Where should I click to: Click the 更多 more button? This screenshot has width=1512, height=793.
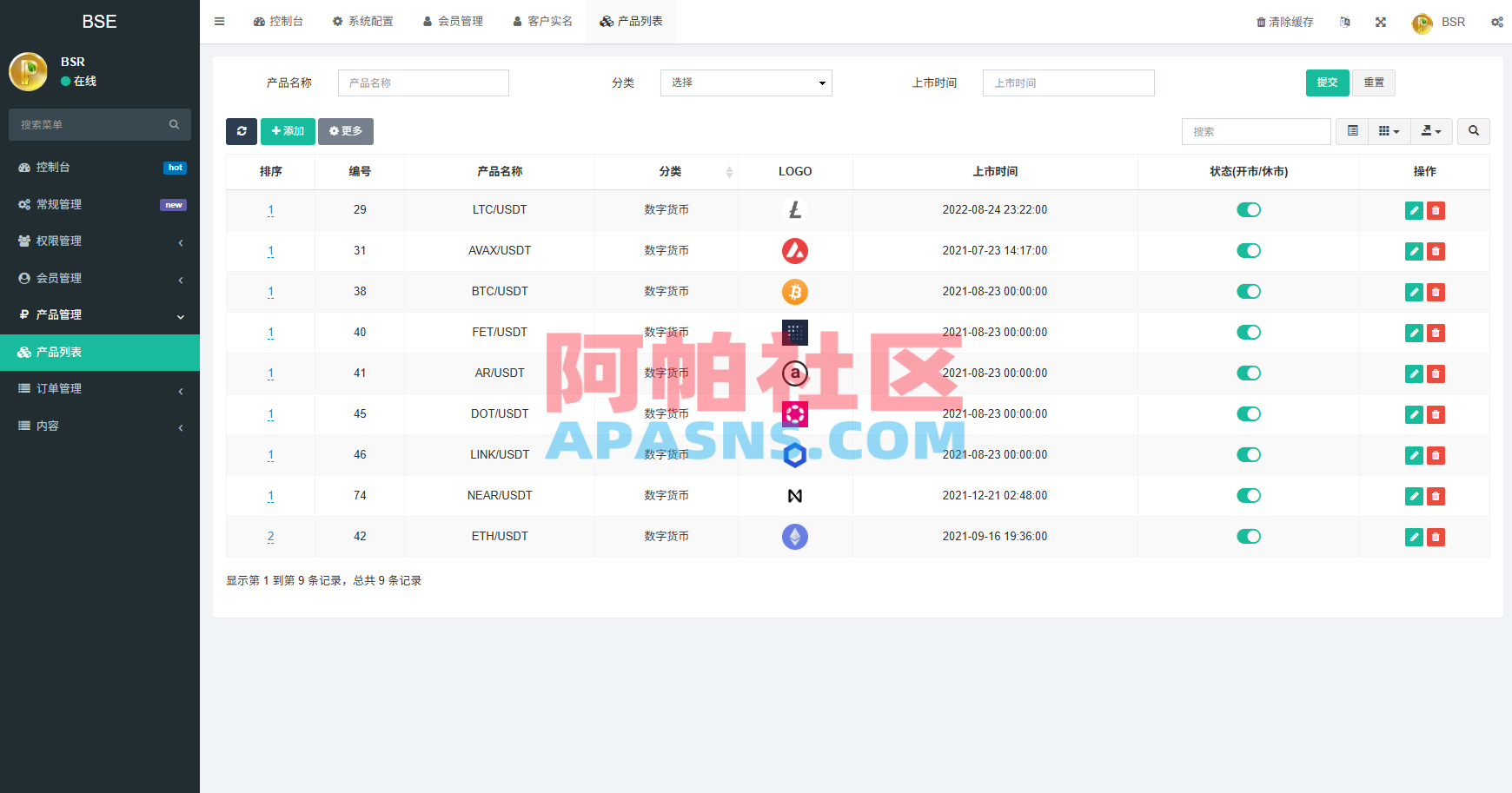[346, 131]
